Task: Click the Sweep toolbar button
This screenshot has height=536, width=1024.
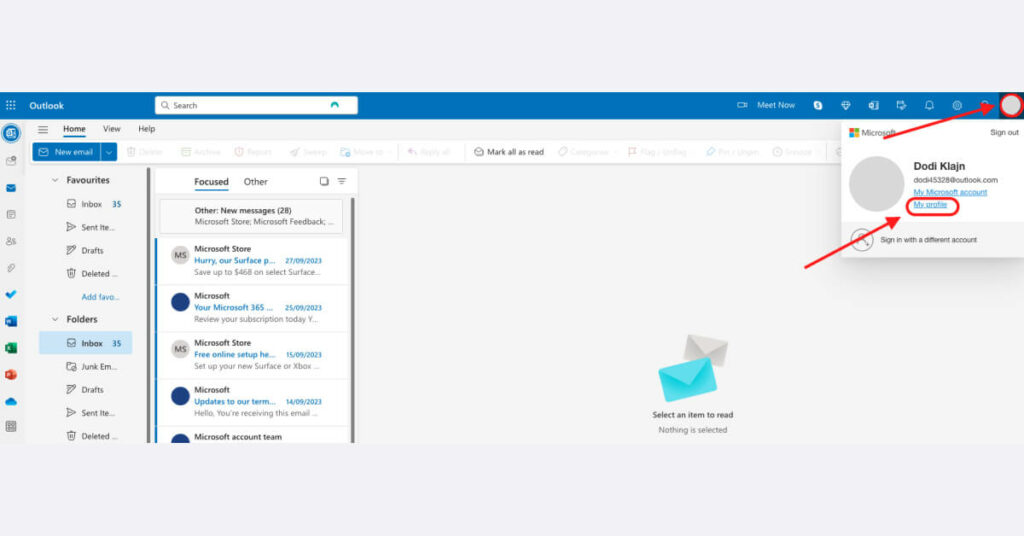Action: point(308,151)
